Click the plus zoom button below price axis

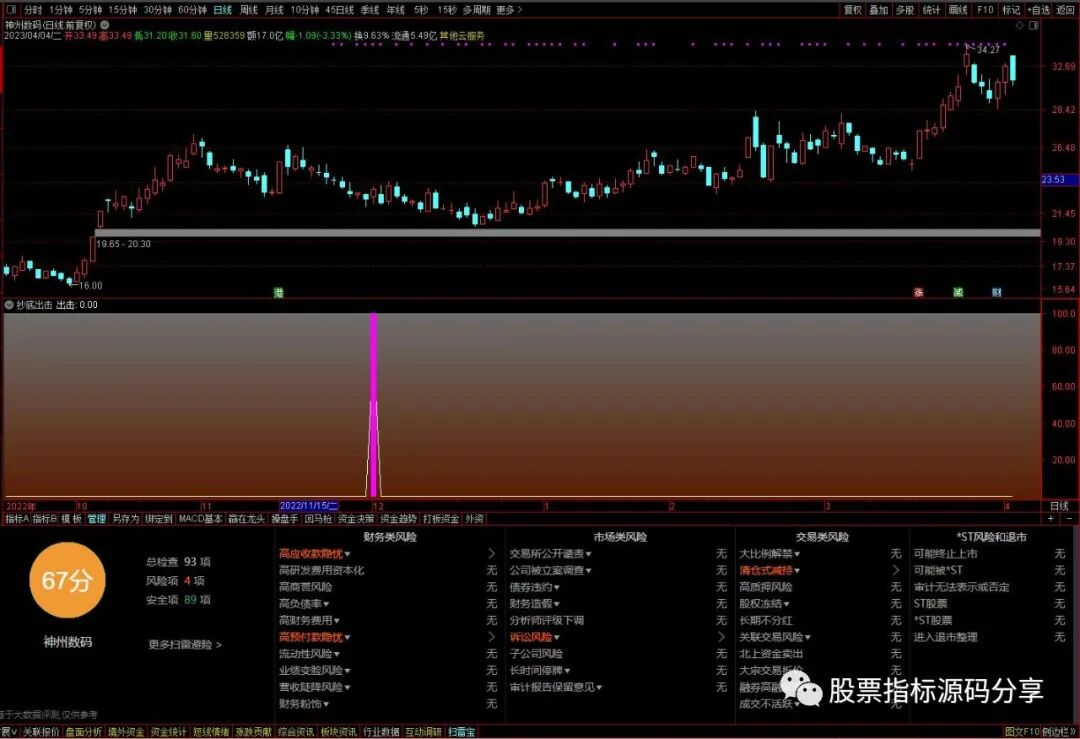1052,519
